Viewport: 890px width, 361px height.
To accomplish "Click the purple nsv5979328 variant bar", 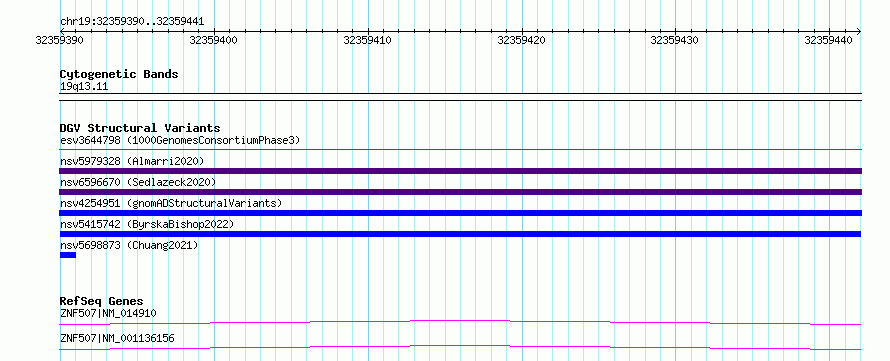I will (x=460, y=171).
